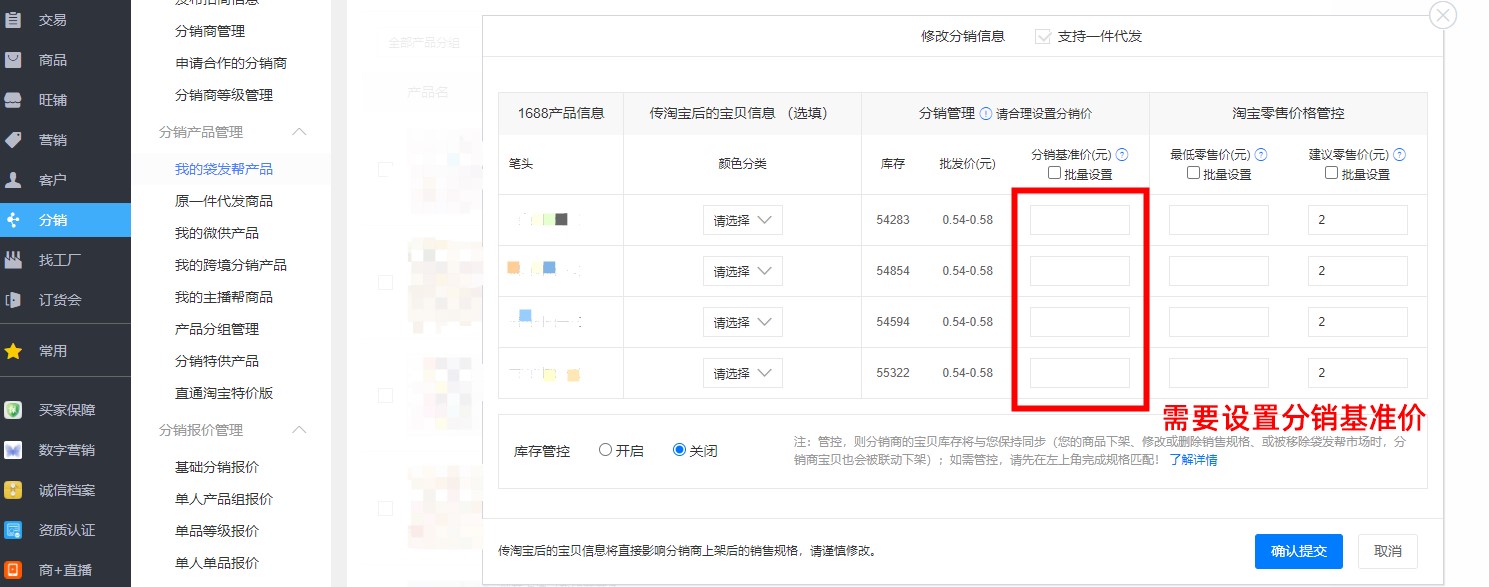Open 单人产品组报价 menu item
Screen dimensions: 1489x587
(224, 499)
